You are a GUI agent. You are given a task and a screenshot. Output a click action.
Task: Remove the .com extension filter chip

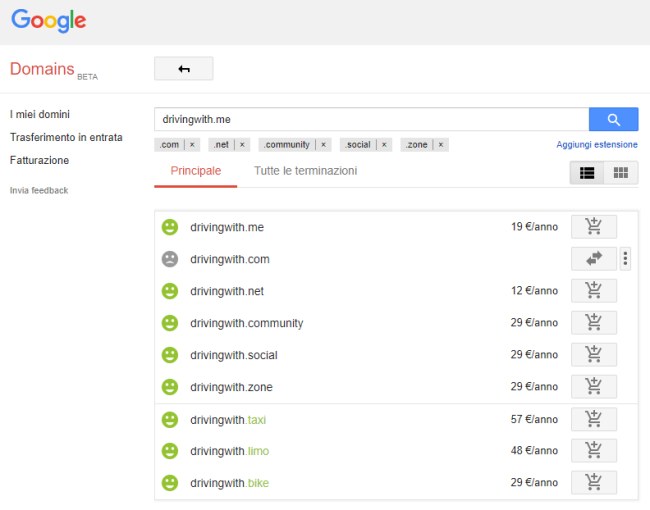[x=192, y=145]
